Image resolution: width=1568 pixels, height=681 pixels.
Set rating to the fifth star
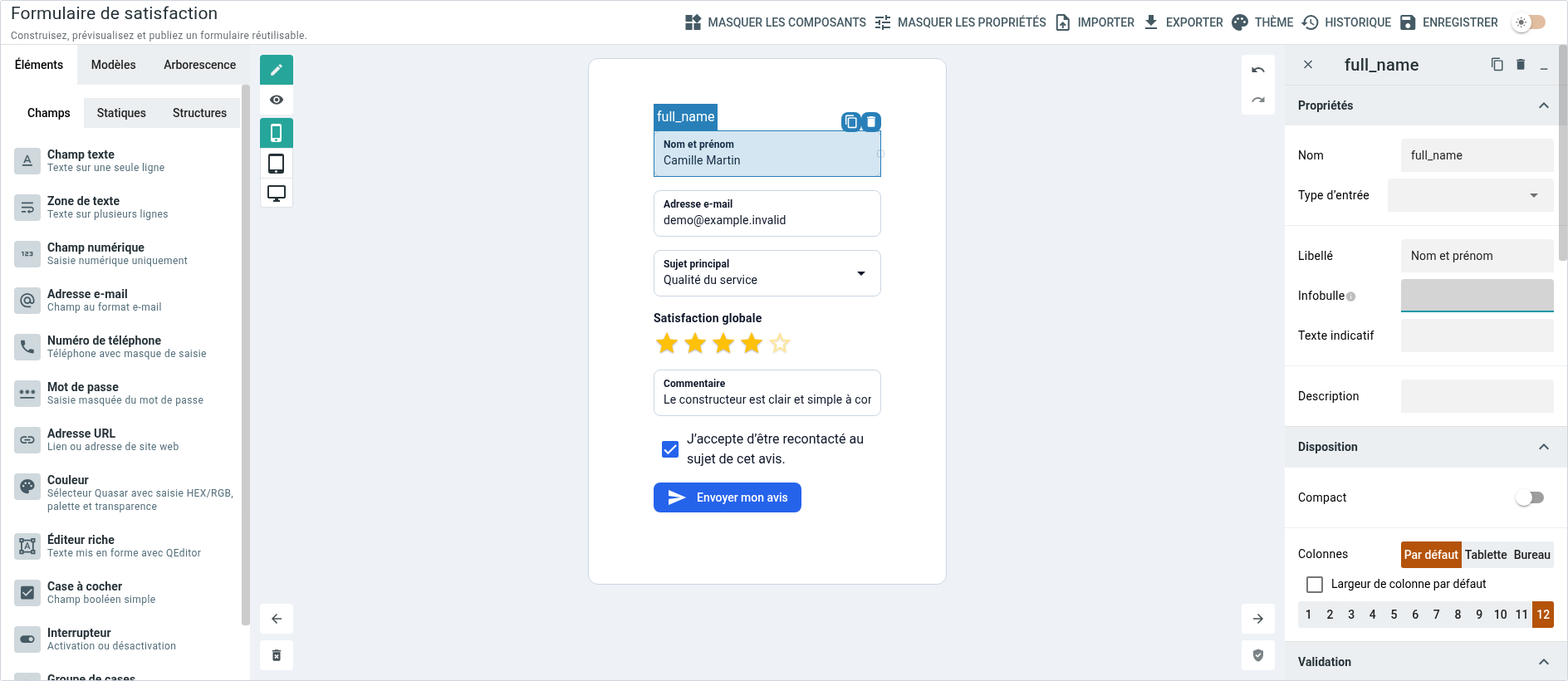(780, 343)
